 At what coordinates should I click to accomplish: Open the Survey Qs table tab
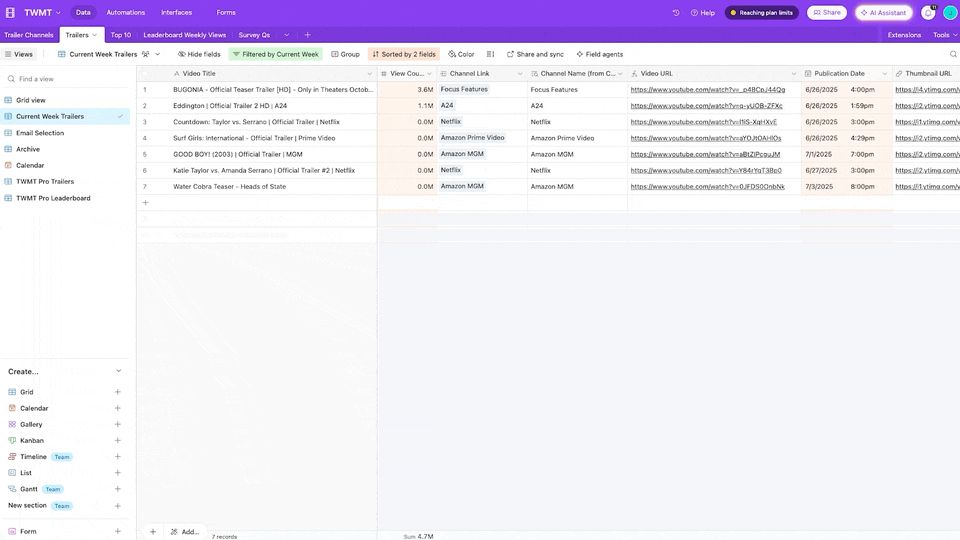click(x=254, y=35)
